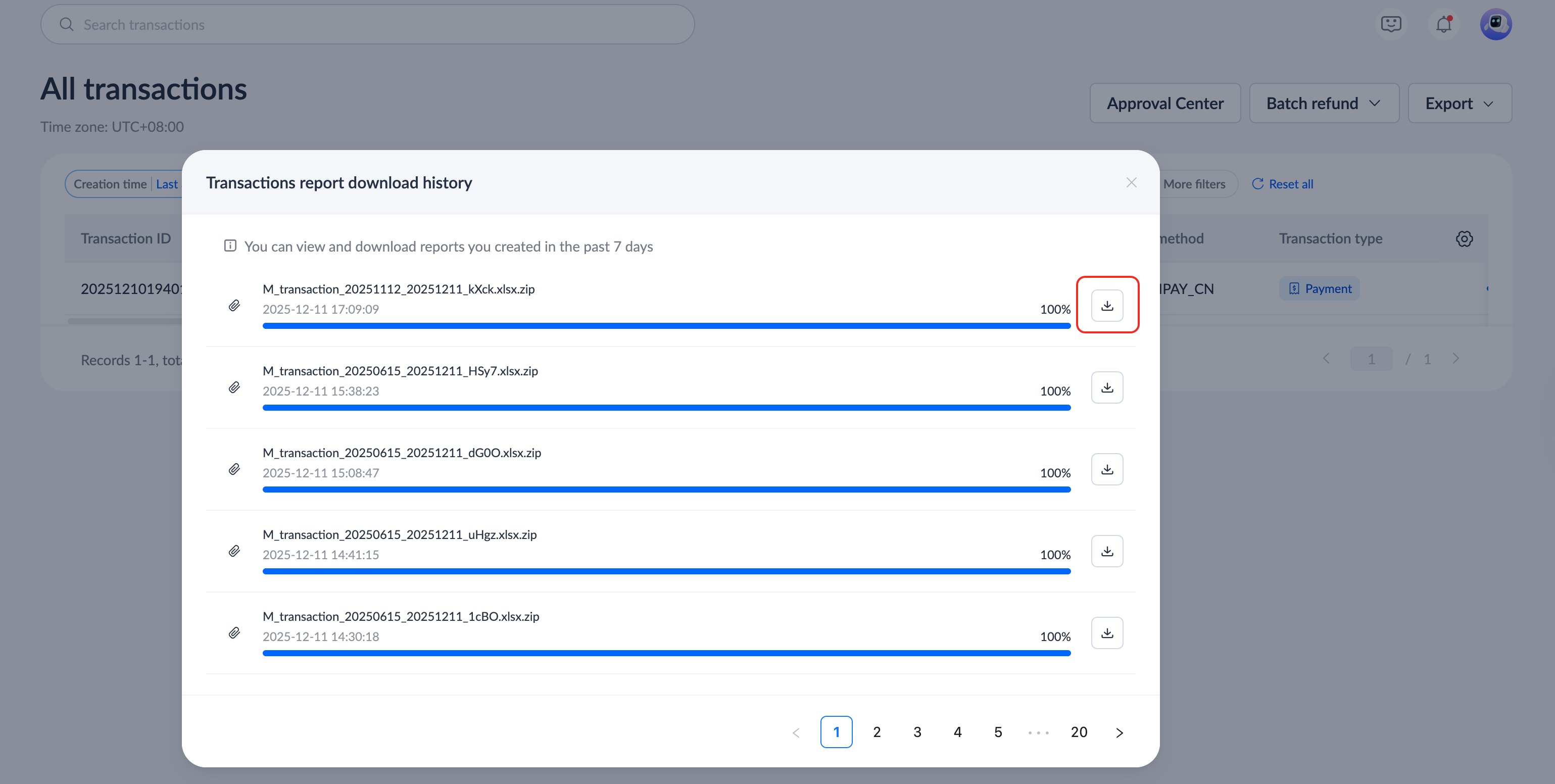
Task: Jump to page 20 of history
Action: coord(1079,732)
